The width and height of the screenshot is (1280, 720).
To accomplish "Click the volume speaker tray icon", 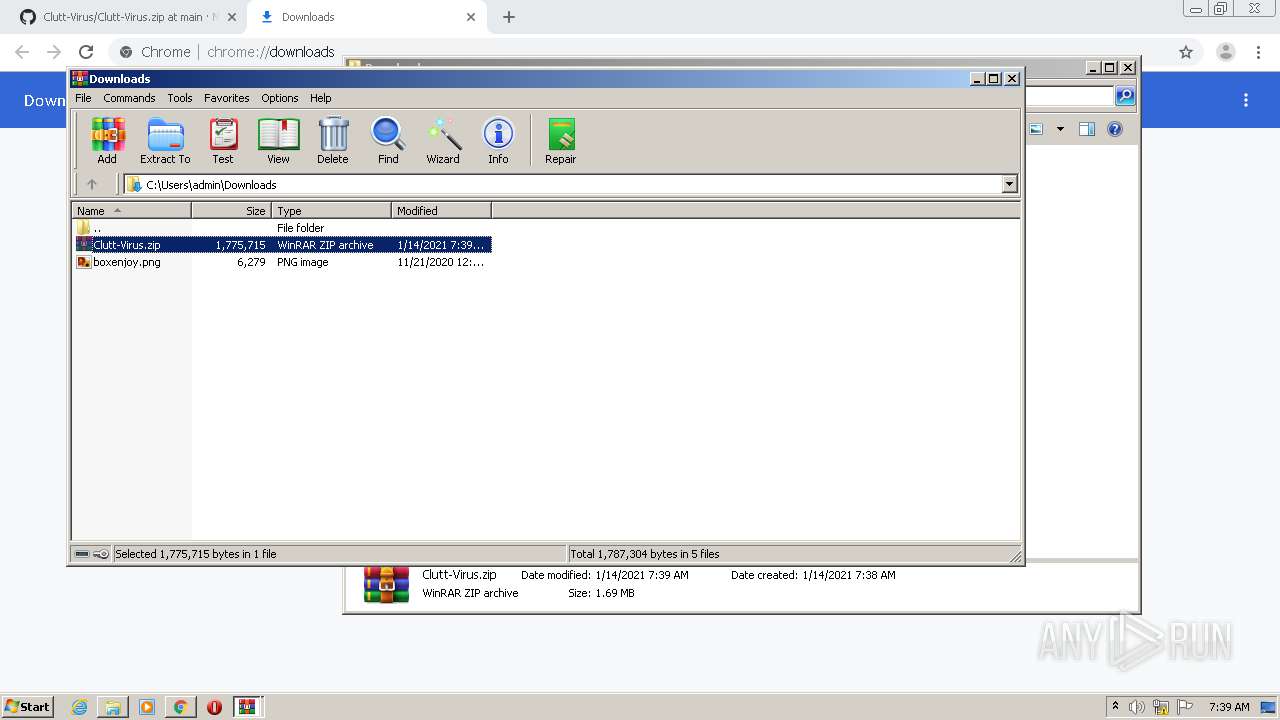I will click(x=1137, y=707).
